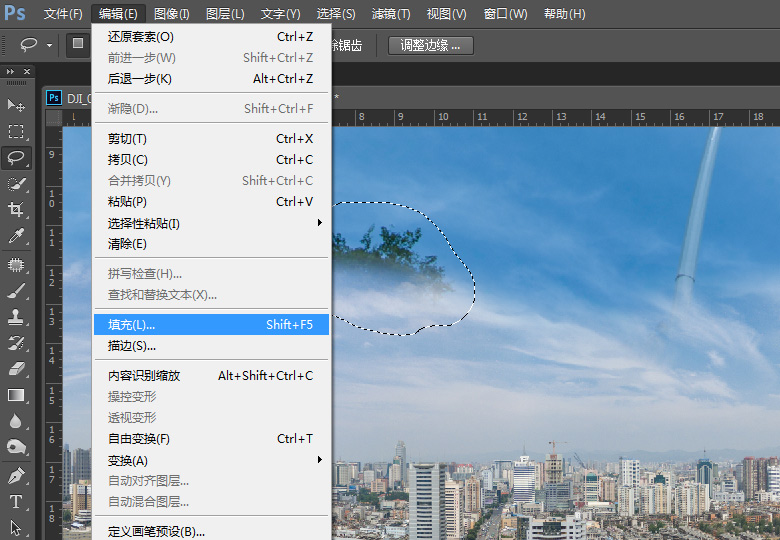Open the 帮助(H) menu
Screen dimensions: 780x540
click(x=565, y=14)
